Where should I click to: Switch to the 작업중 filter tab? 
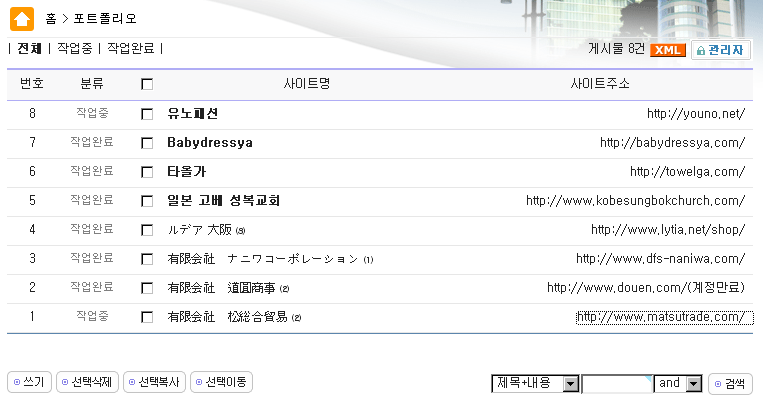pos(74,48)
